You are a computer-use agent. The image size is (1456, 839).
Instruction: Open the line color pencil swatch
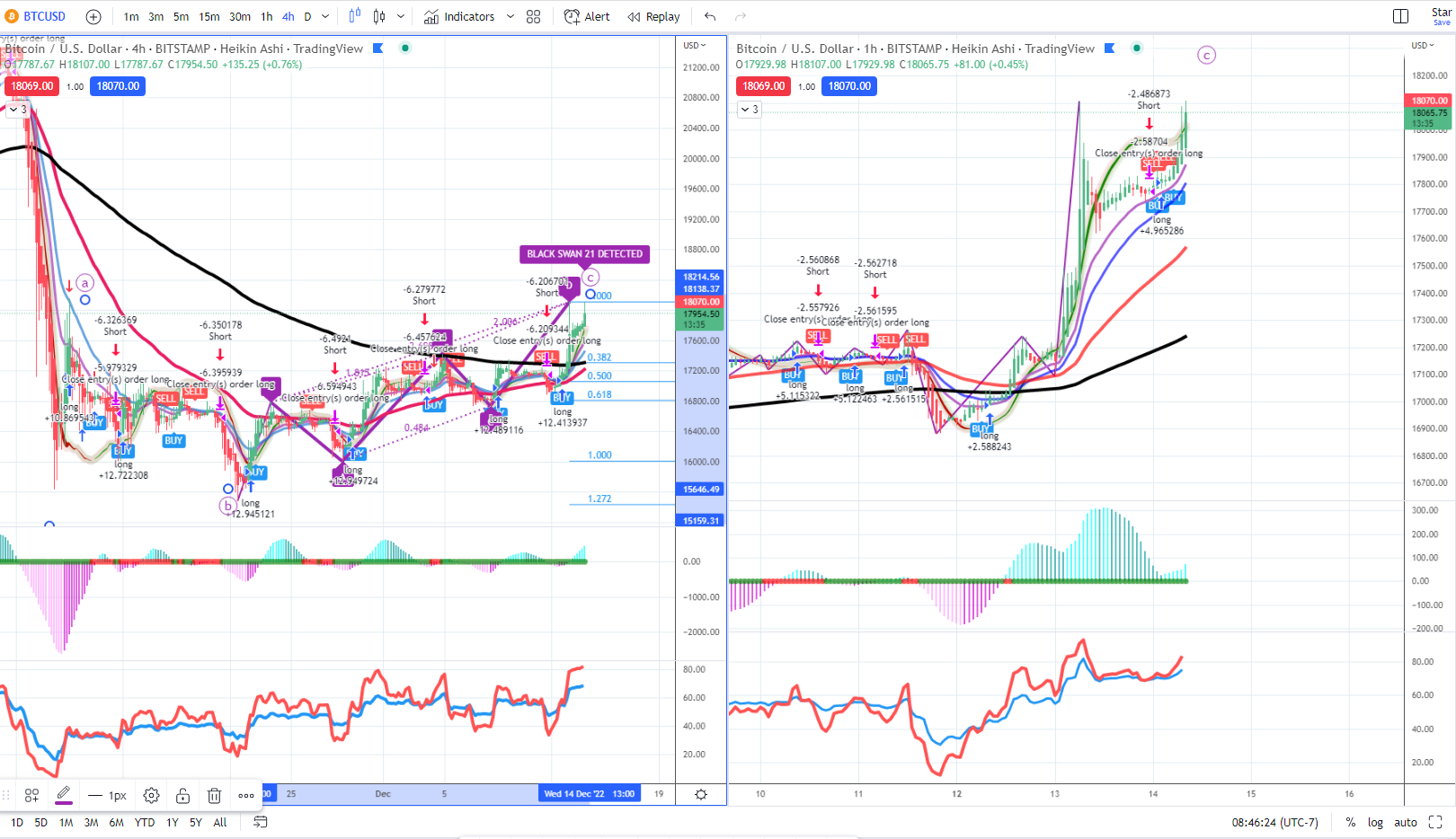[63, 795]
